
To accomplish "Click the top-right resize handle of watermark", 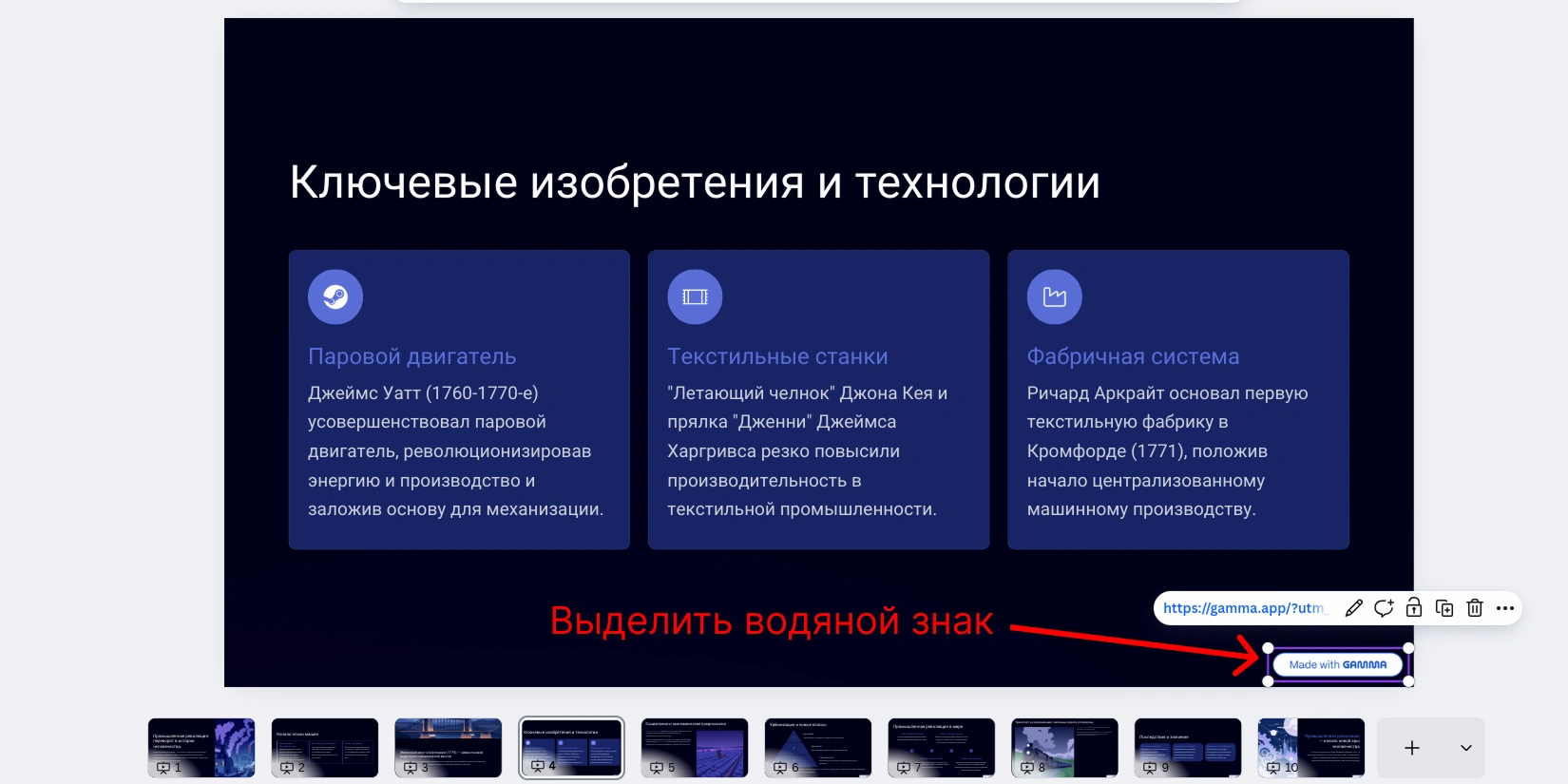I will [x=1408, y=648].
